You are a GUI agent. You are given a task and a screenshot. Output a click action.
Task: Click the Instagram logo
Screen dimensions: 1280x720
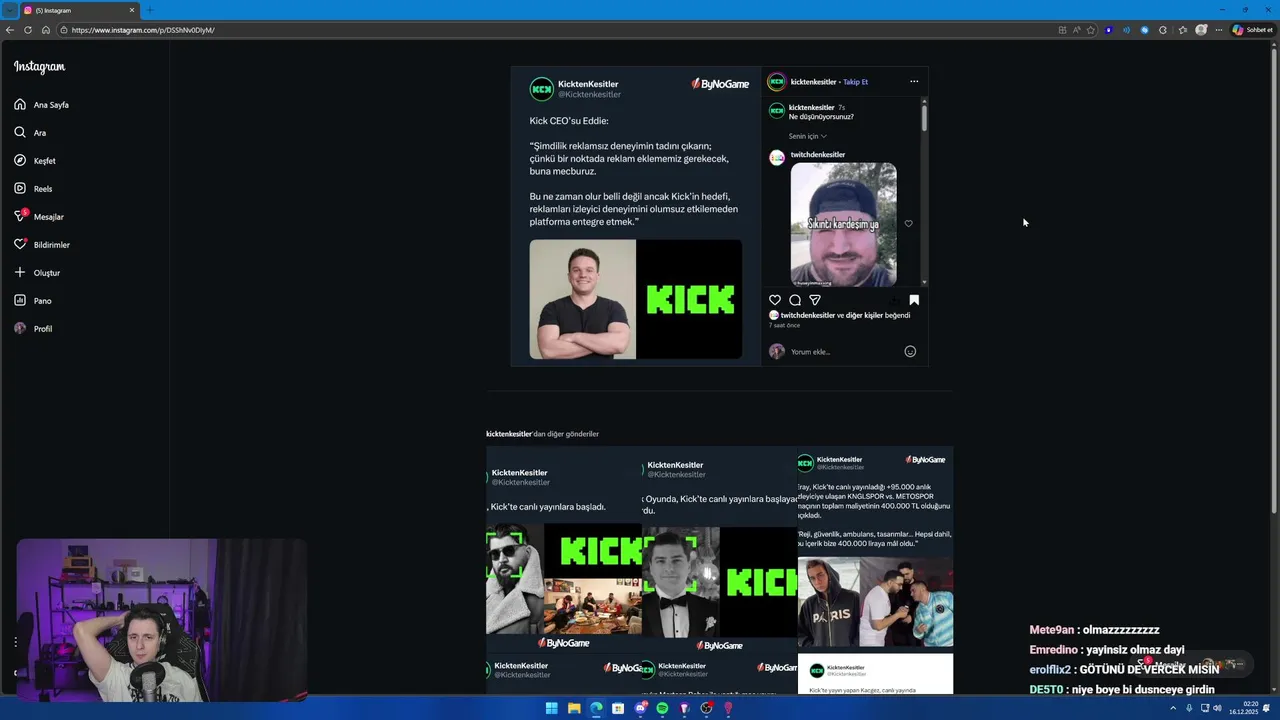pos(39,67)
